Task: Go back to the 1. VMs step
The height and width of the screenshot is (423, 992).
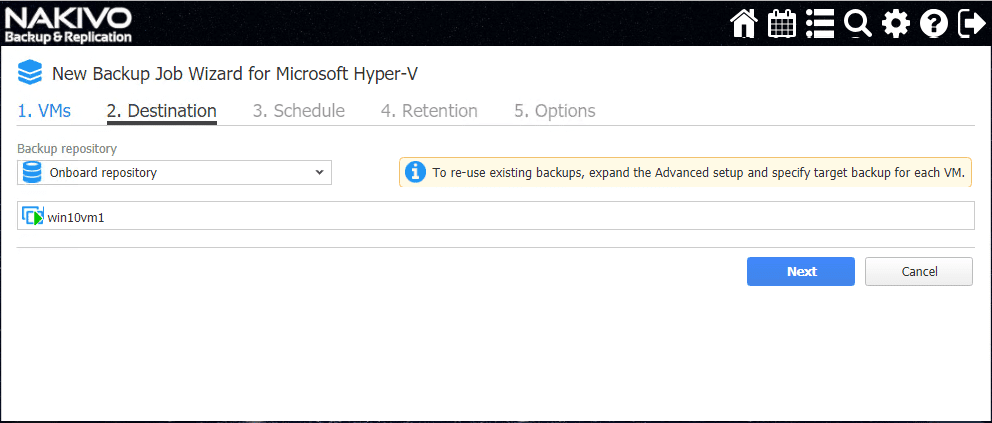Action: pos(44,111)
